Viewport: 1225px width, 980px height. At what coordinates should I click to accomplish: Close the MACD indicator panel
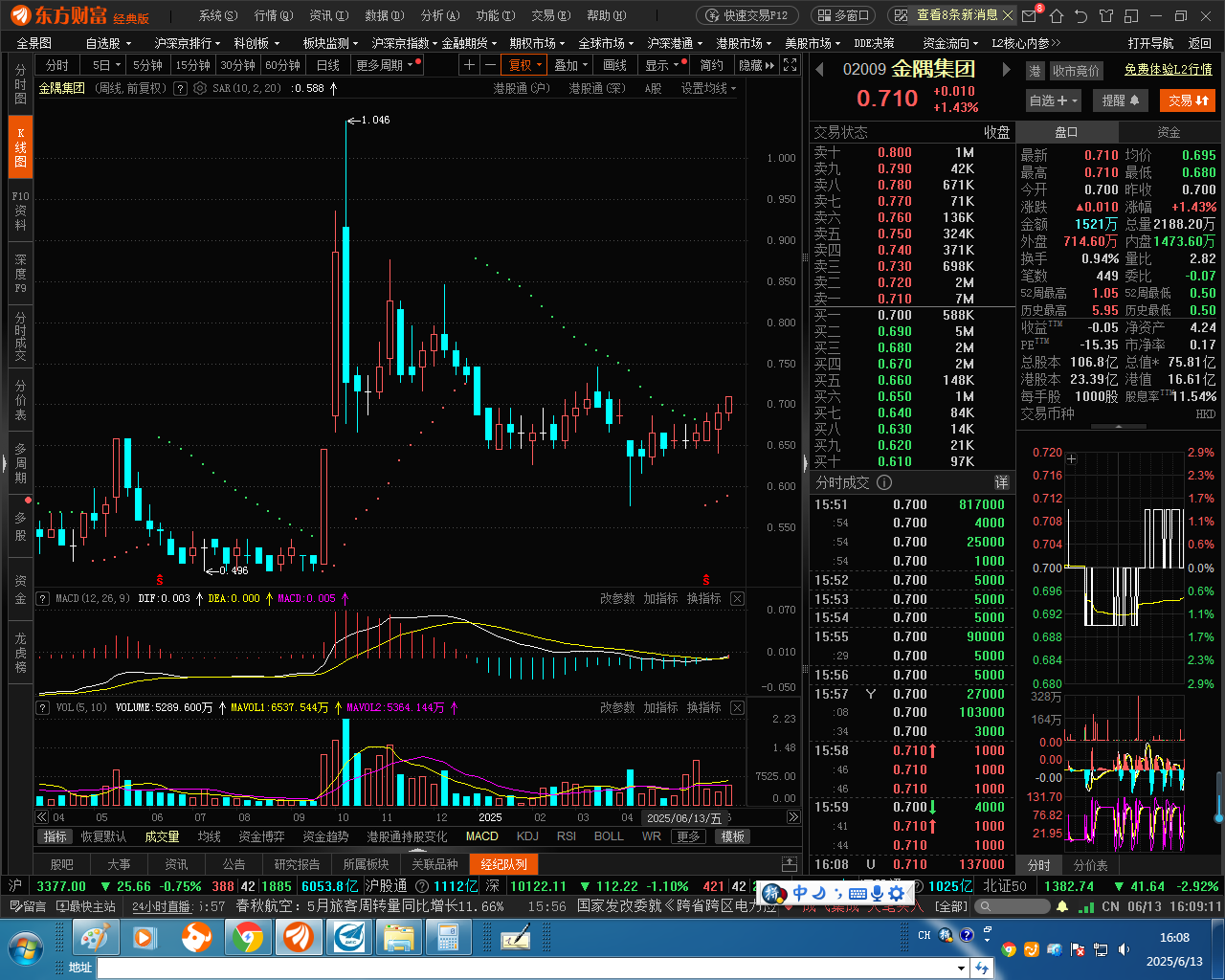click(737, 598)
